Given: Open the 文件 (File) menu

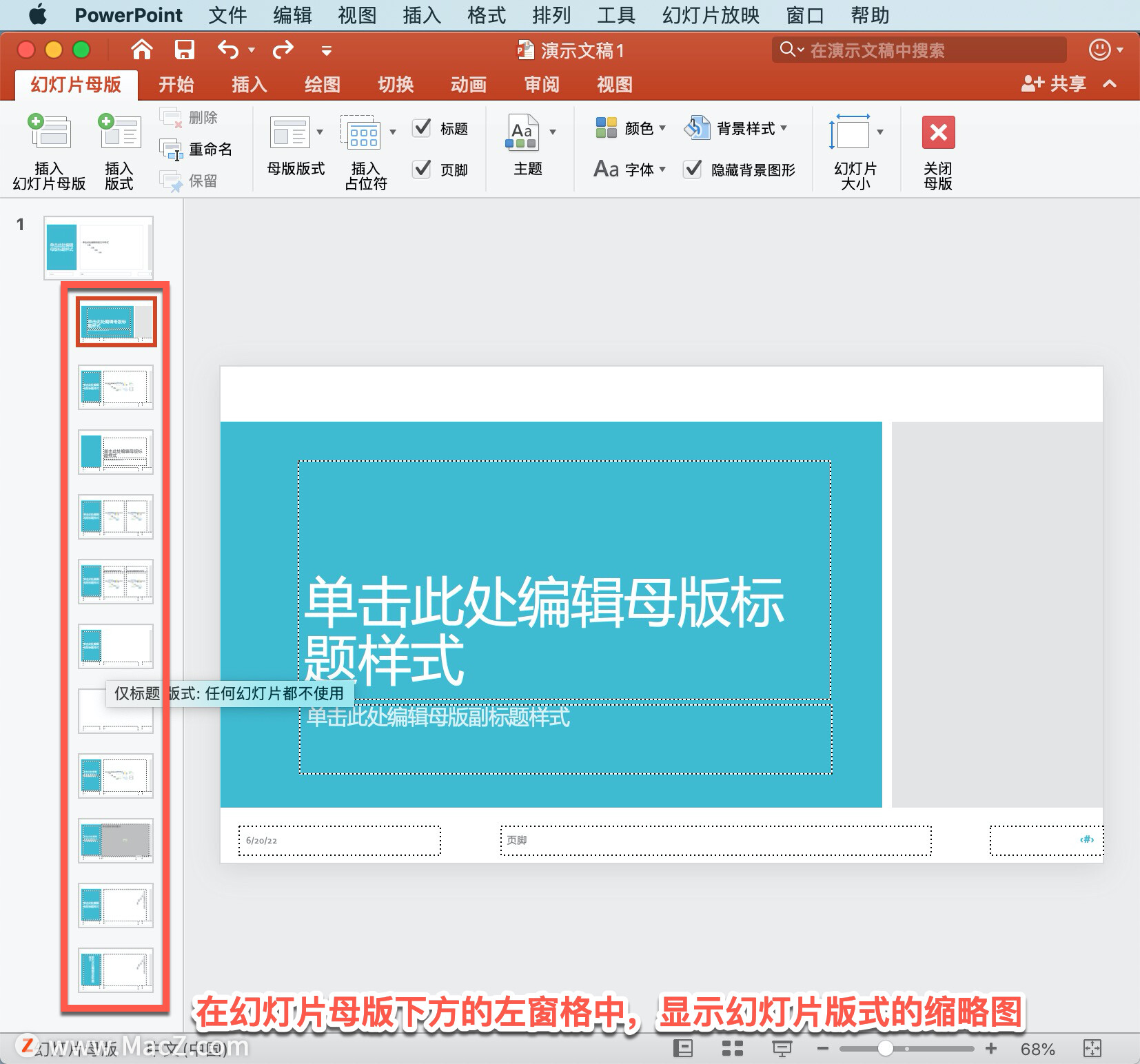Looking at the screenshot, I should tap(227, 15).
